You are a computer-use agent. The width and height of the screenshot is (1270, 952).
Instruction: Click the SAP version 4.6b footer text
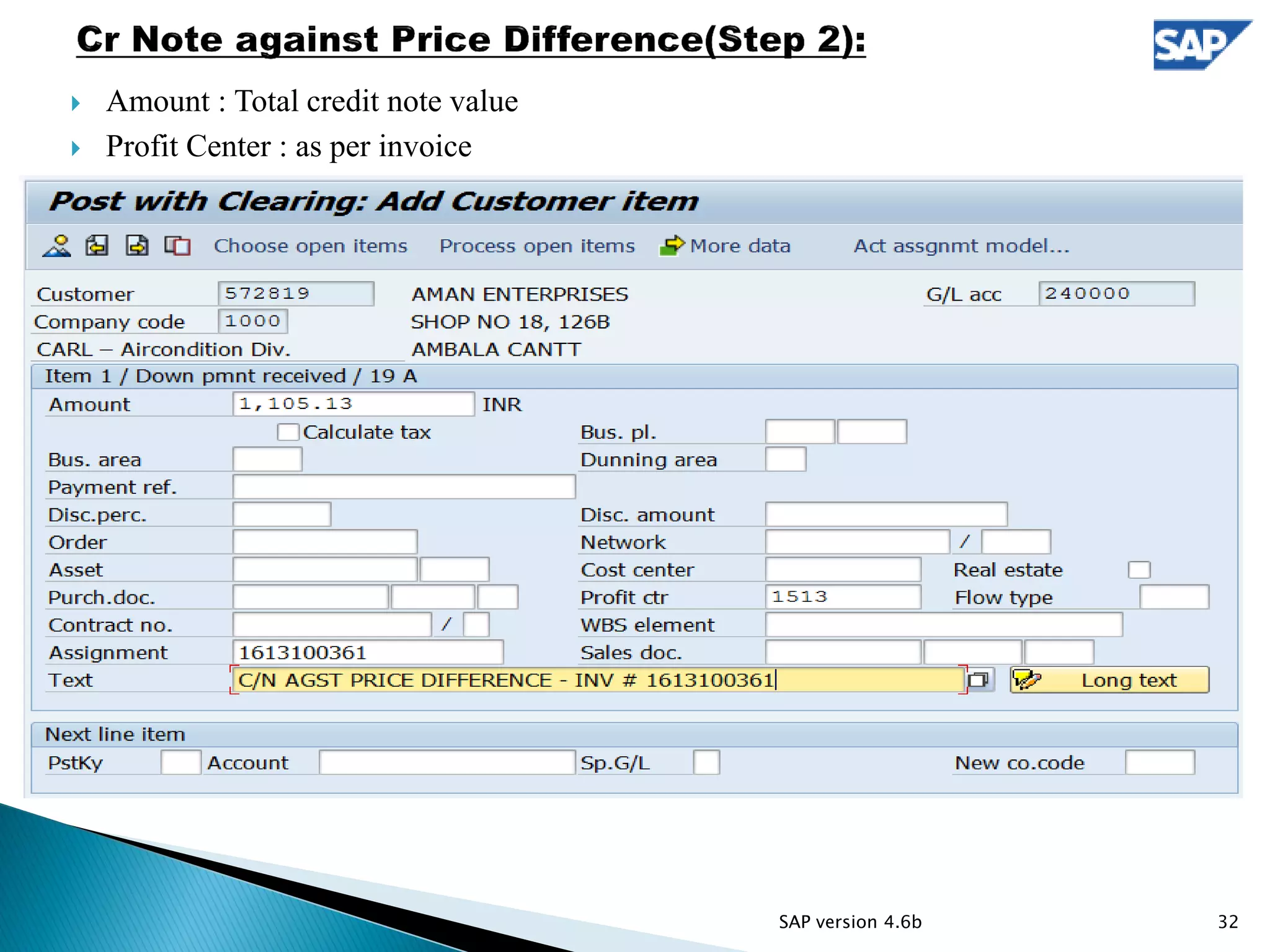(x=850, y=922)
